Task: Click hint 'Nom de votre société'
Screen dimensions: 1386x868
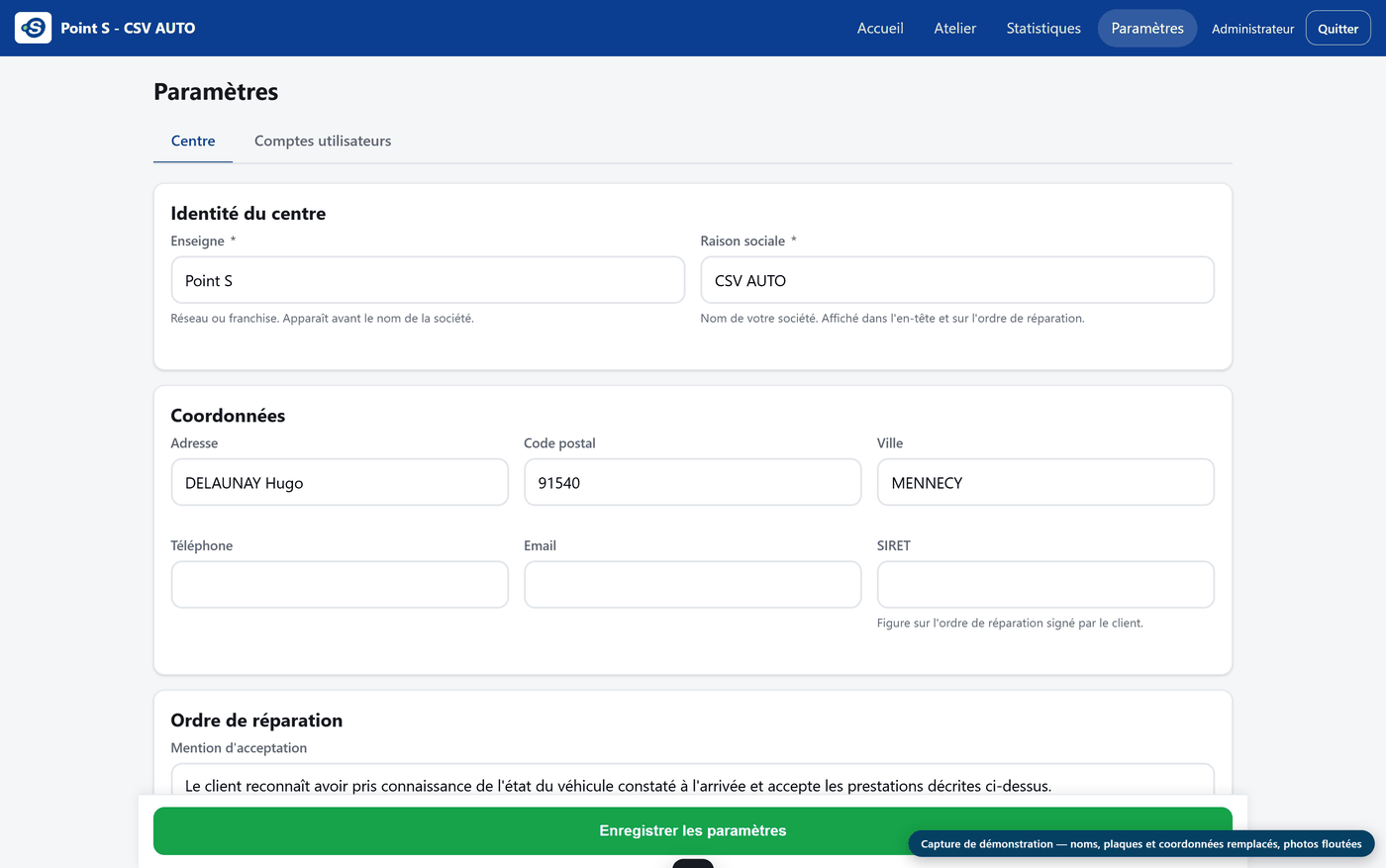Action: tap(892, 318)
